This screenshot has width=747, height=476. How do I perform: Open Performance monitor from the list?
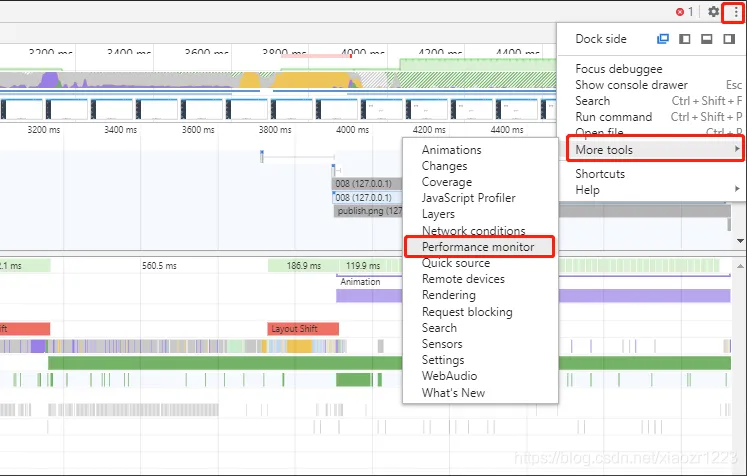[x=479, y=247]
